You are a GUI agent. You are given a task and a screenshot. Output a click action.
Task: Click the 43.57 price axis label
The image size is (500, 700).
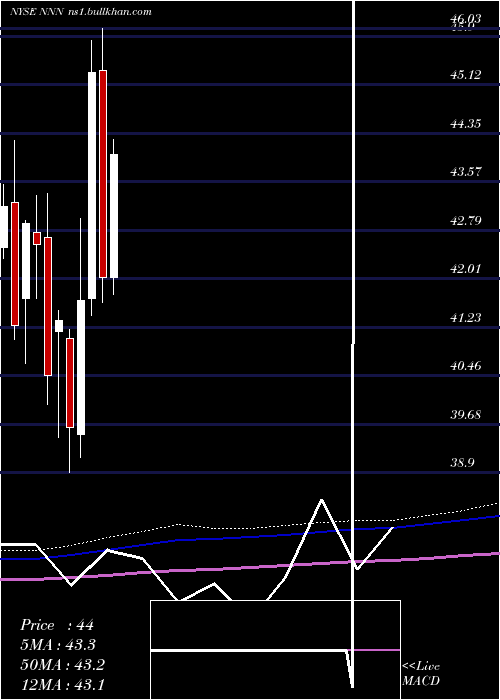(x=466, y=171)
